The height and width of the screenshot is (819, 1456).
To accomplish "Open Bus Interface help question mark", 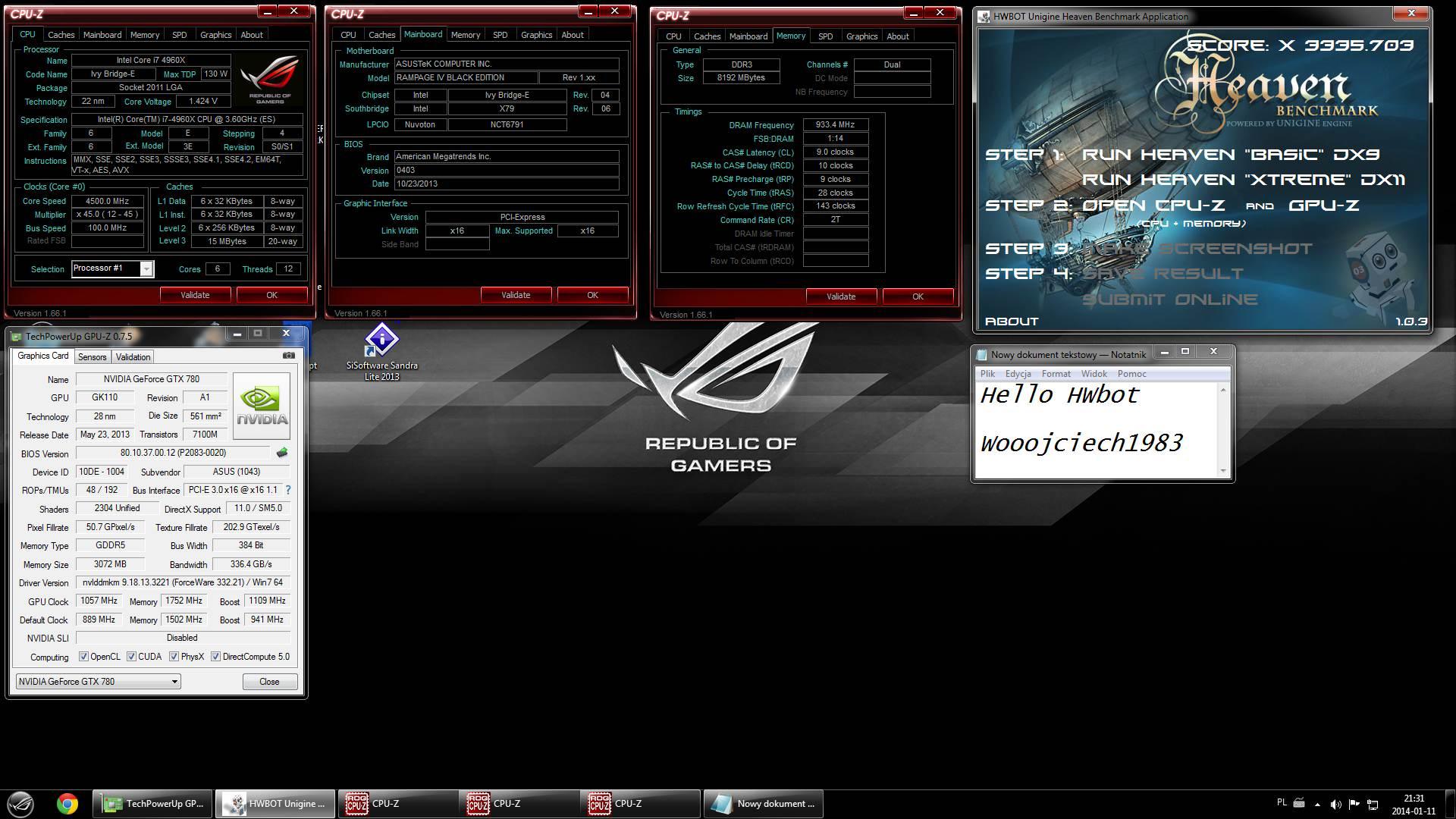I will tap(288, 490).
